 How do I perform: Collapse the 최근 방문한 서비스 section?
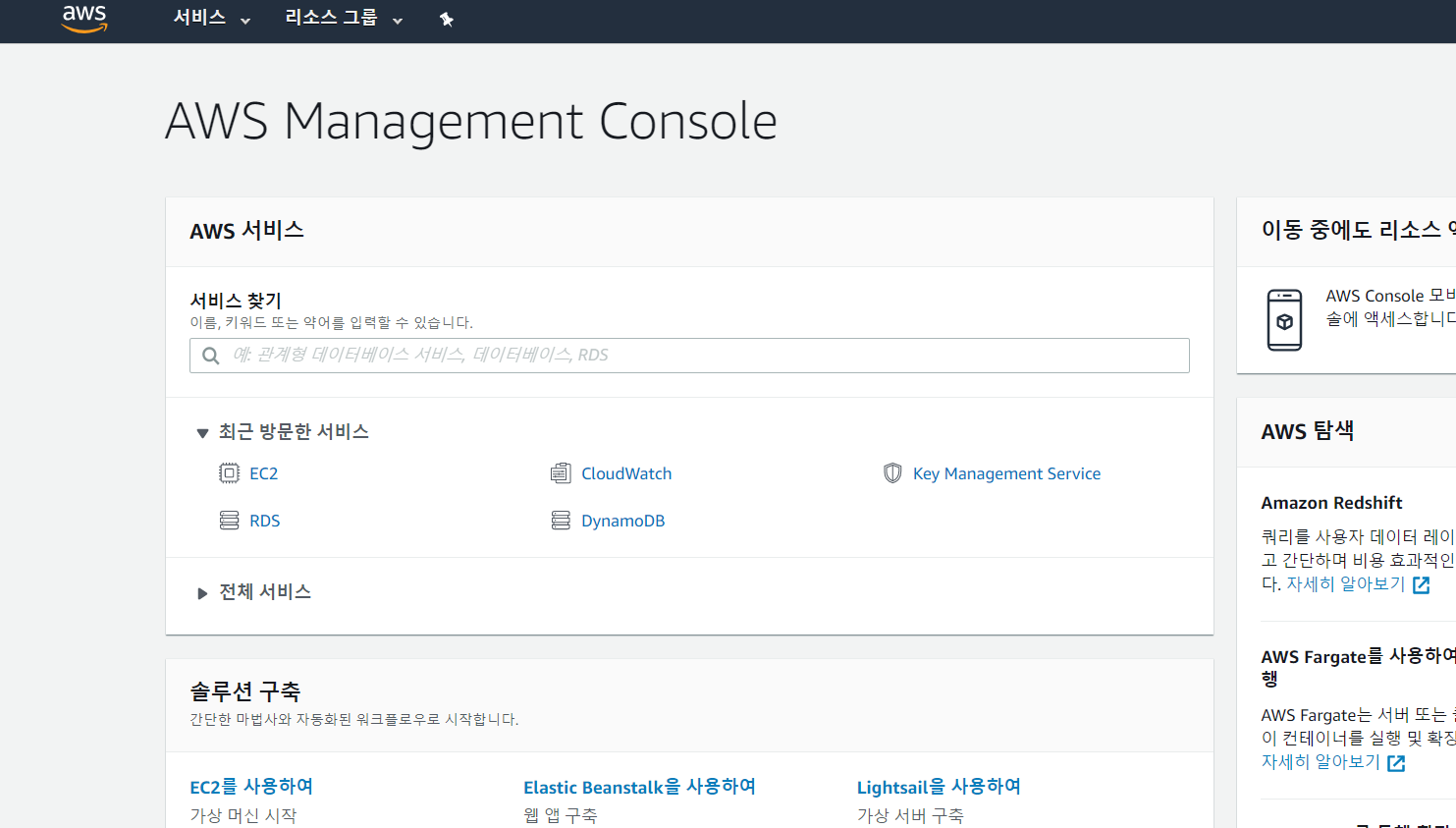click(202, 433)
